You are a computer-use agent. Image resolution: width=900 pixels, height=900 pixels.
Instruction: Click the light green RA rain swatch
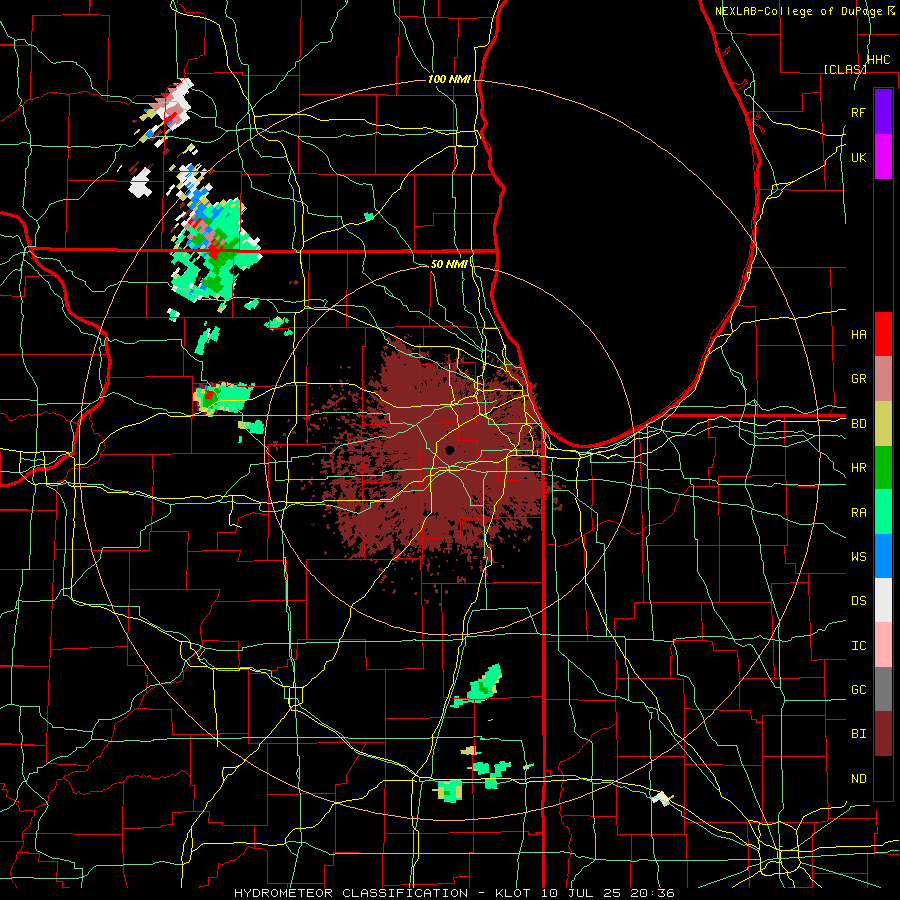pyautogui.click(x=883, y=512)
